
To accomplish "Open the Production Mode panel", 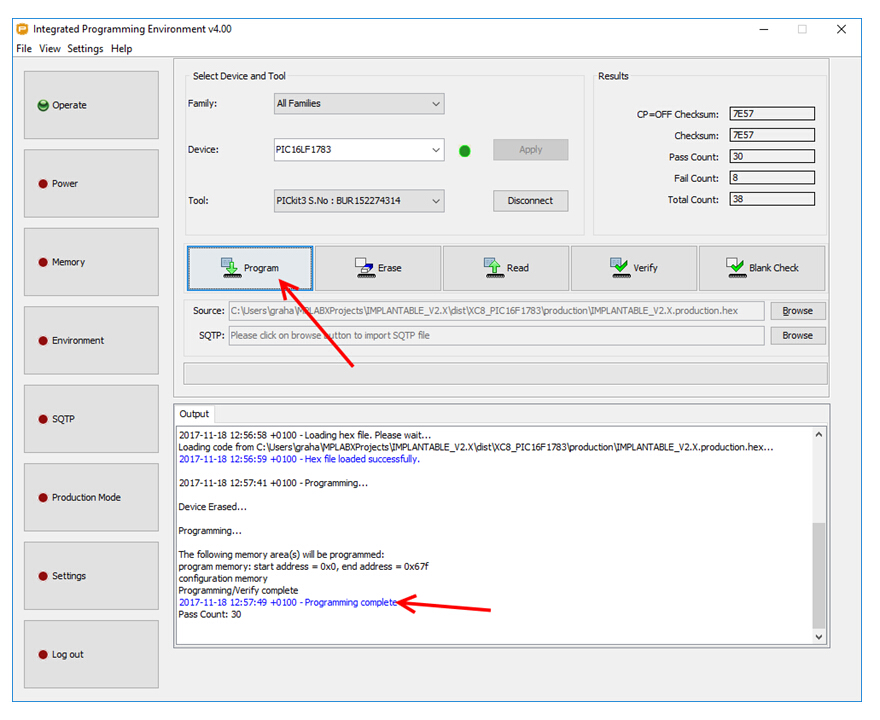I will [x=91, y=497].
